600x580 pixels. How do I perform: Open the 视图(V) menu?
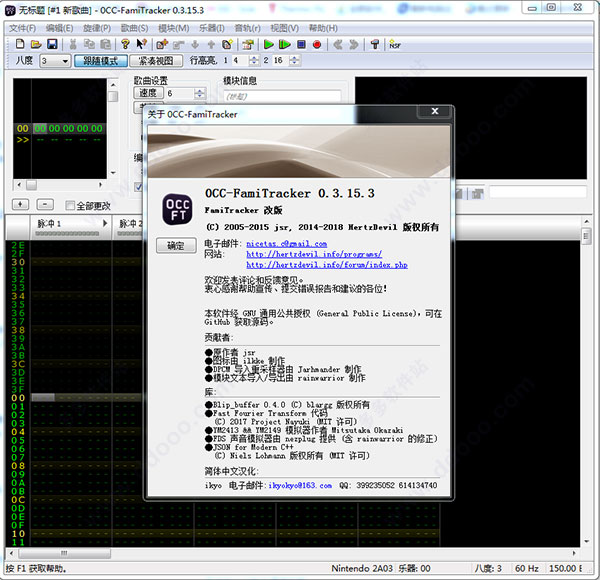click(285, 28)
